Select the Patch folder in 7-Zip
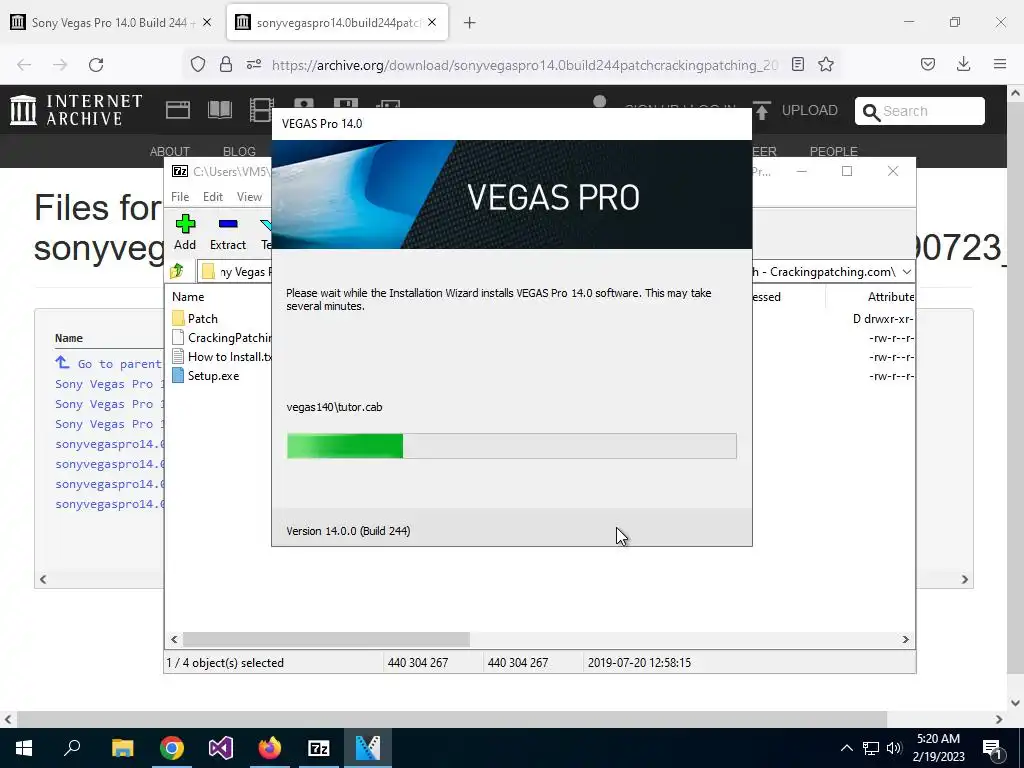 point(195,319)
